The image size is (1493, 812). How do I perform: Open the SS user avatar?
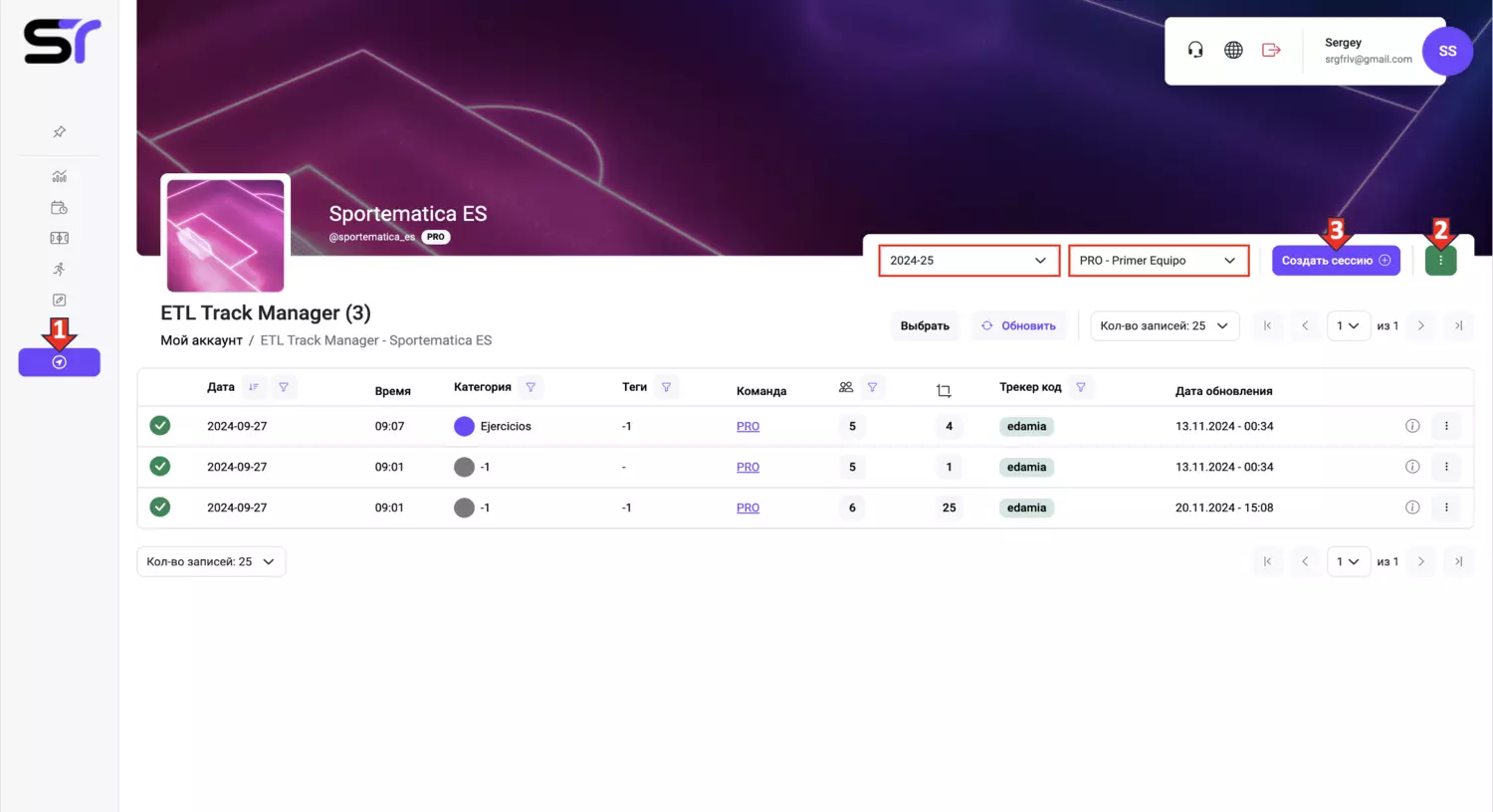[1447, 51]
